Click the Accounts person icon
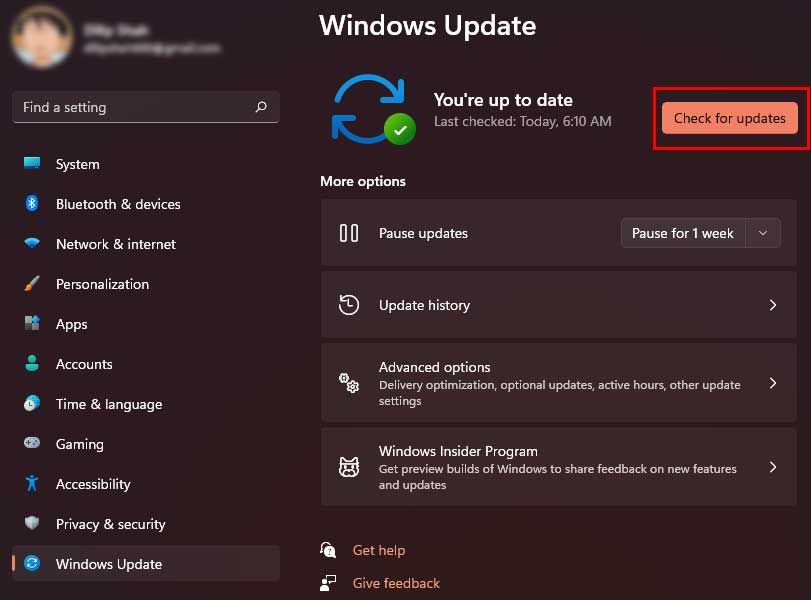Image resolution: width=811 pixels, height=600 pixels. pos(32,363)
